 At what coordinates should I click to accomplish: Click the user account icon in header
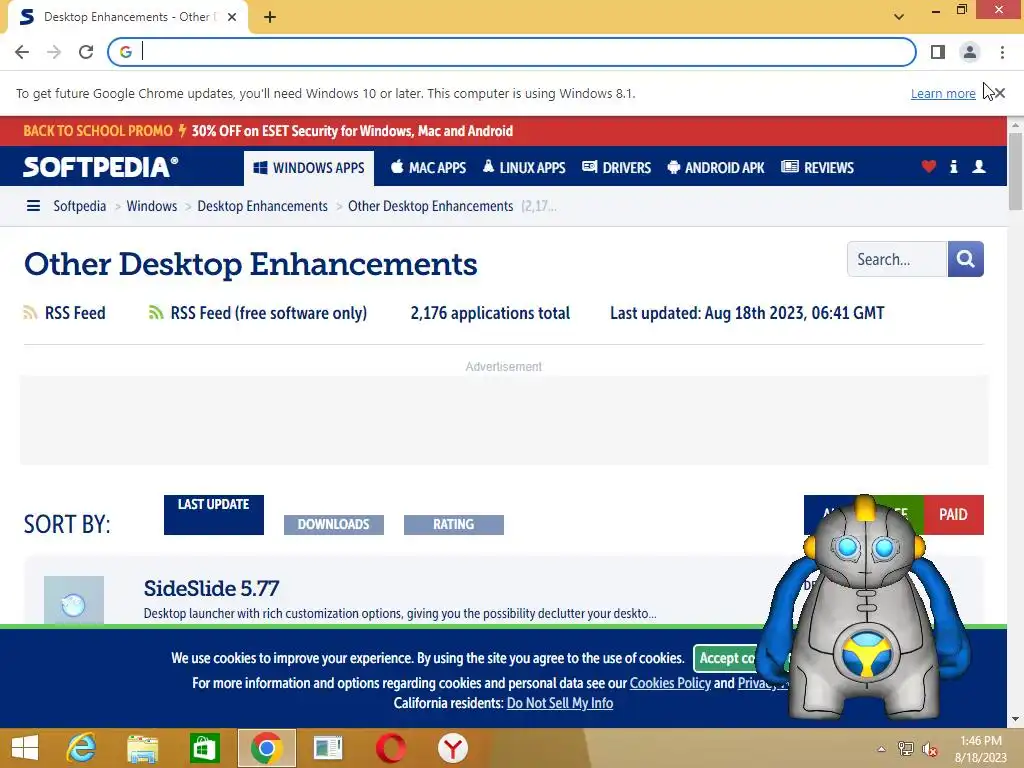pos(979,167)
